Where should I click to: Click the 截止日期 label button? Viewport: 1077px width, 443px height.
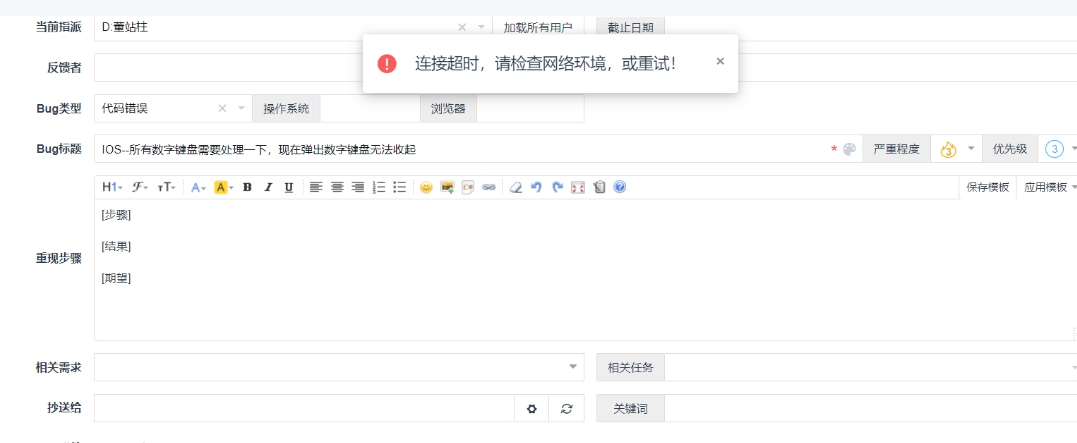(630, 27)
